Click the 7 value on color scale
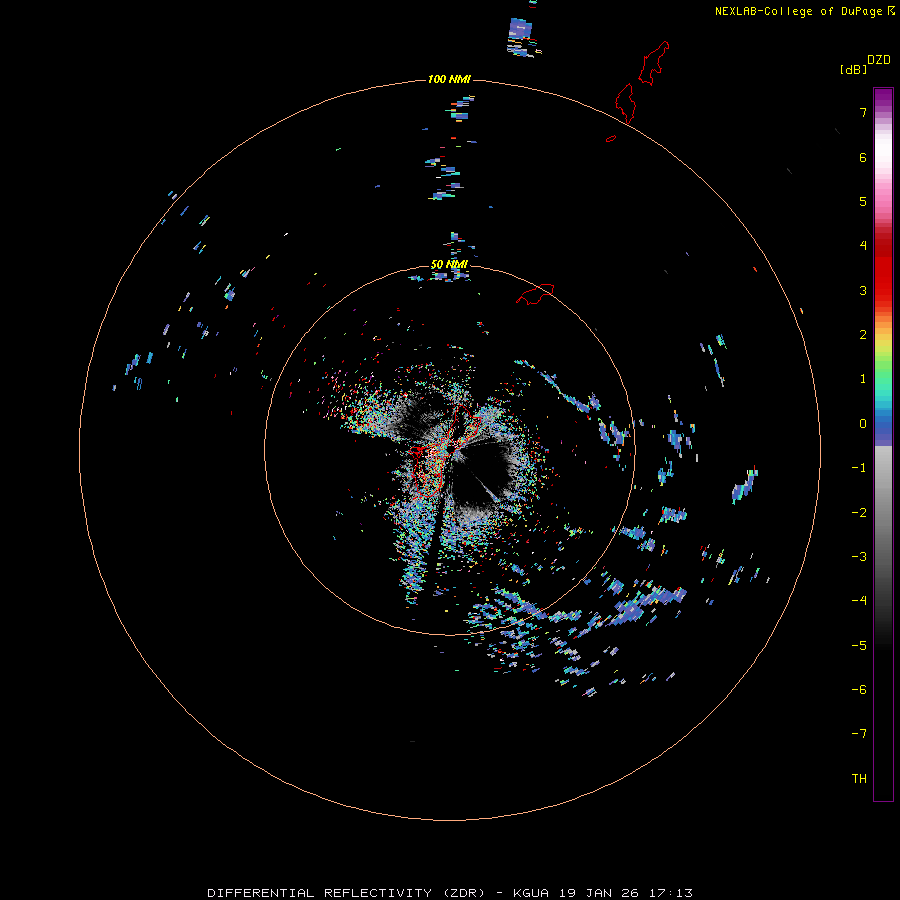 click(863, 112)
